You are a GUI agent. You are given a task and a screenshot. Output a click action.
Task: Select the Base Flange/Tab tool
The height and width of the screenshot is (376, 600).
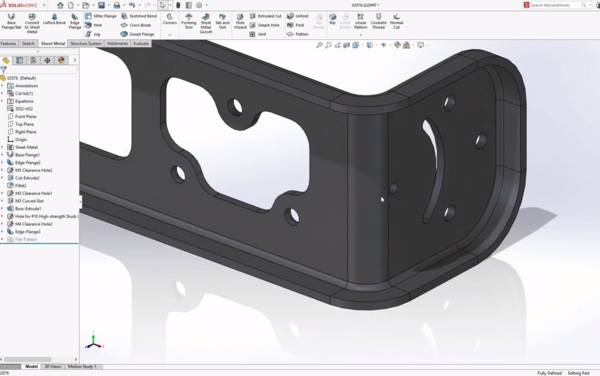pyautogui.click(x=11, y=21)
